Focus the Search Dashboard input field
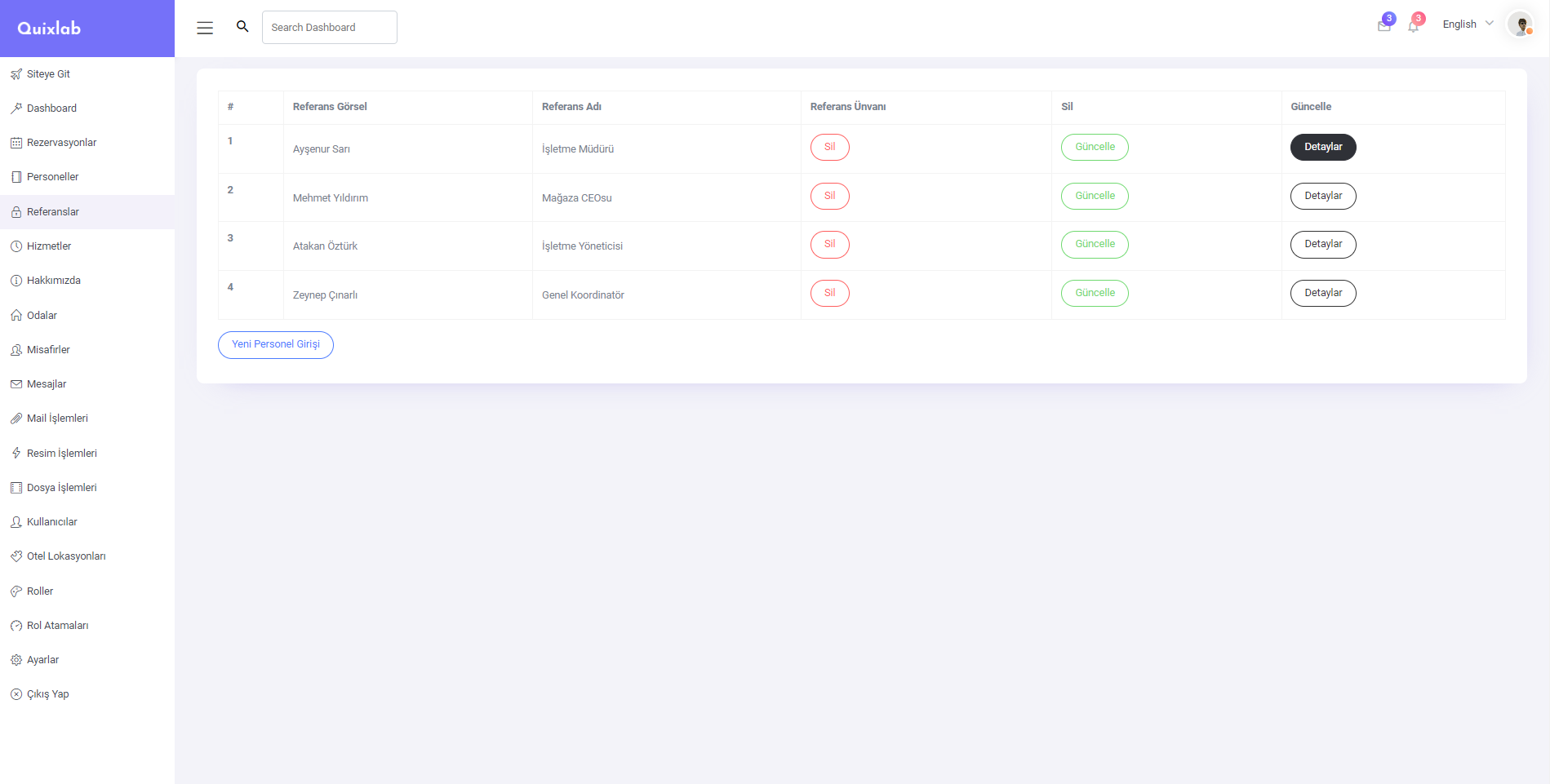The image size is (1550, 784). tap(330, 27)
